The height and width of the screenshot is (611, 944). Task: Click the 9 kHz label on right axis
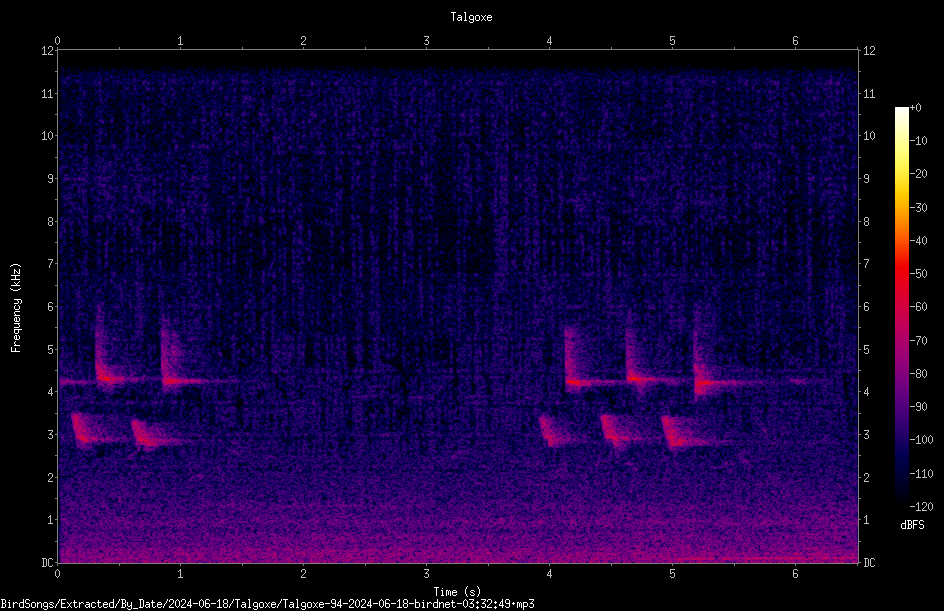pyautogui.click(x=866, y=179)
